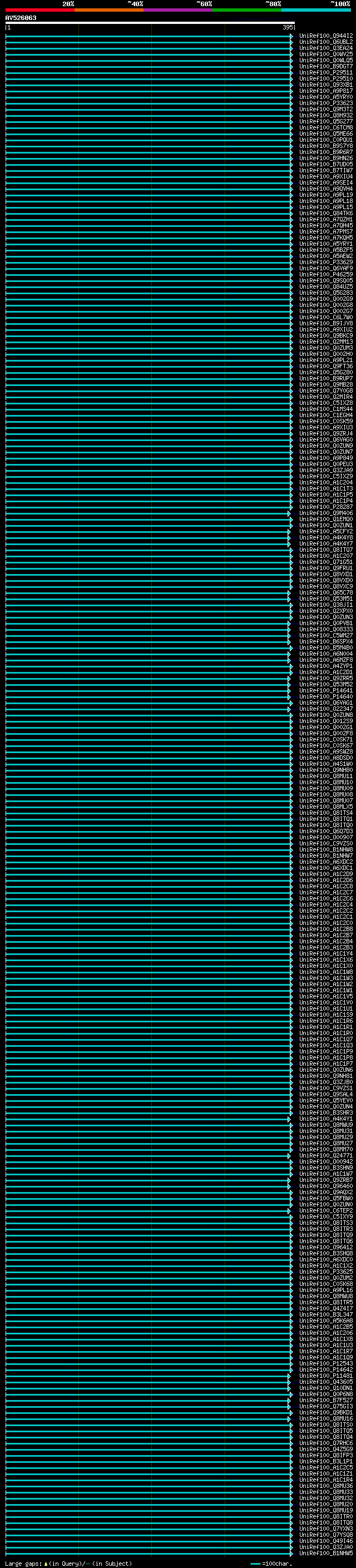Image resolution: width=356 pixels, height=1568 pixels.
Task: Click the UniRef100_Q49I46 label
Action: point(326,1541)
